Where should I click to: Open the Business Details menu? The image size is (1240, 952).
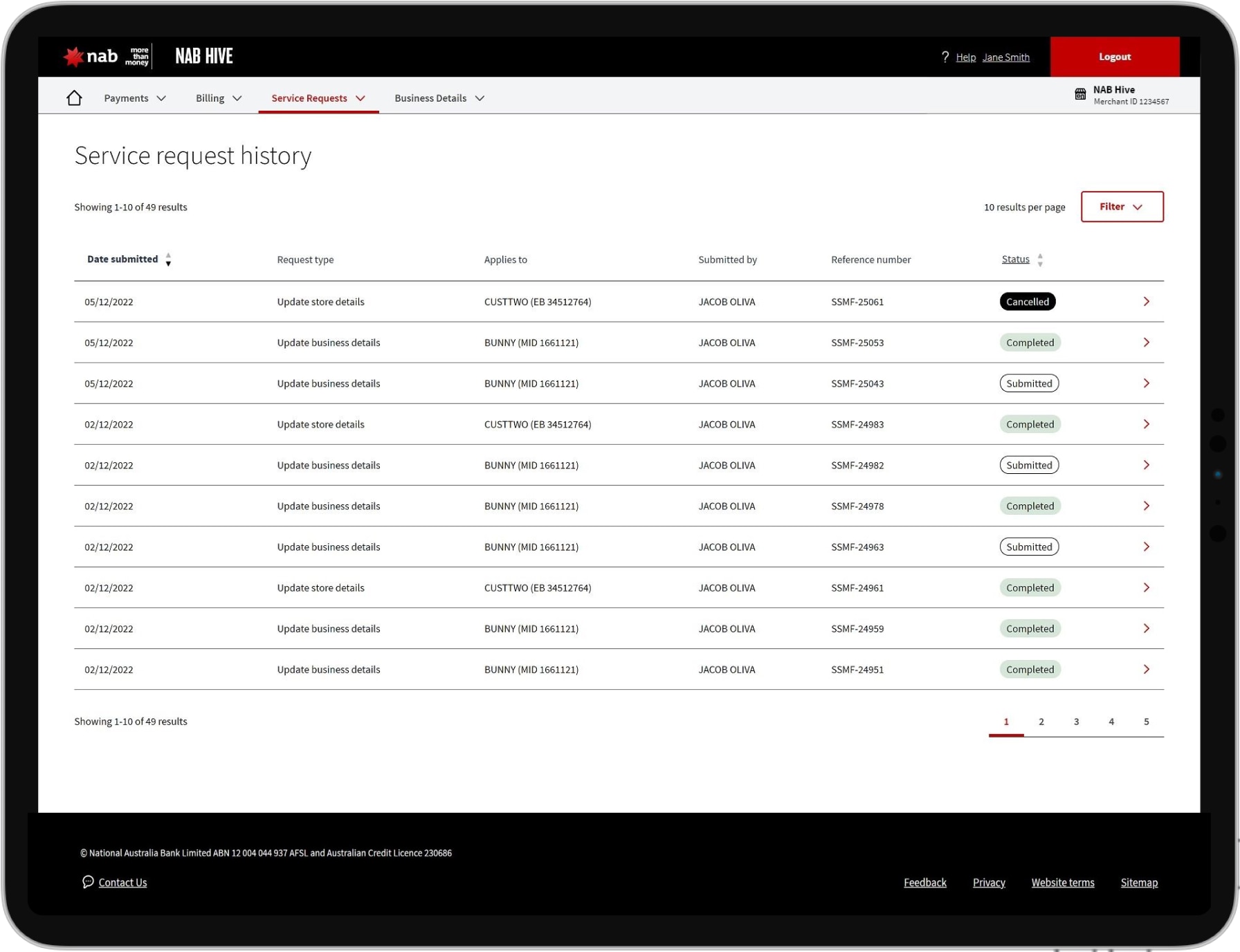[x=439, y=98]
